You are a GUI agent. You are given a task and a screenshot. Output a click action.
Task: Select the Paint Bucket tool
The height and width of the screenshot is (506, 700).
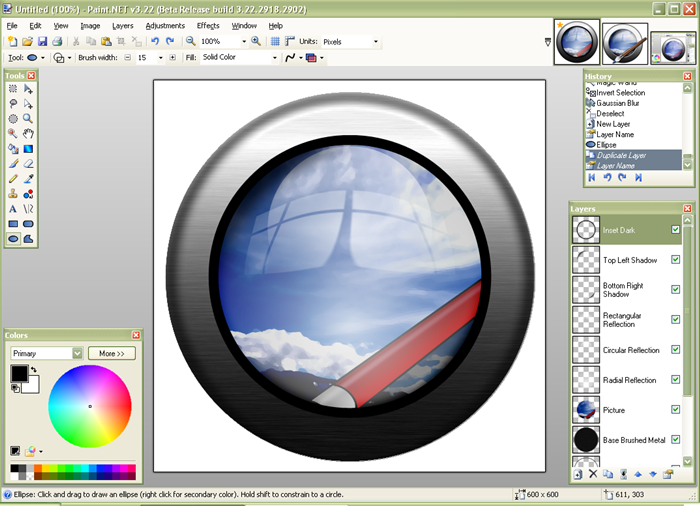click(13, 149)
